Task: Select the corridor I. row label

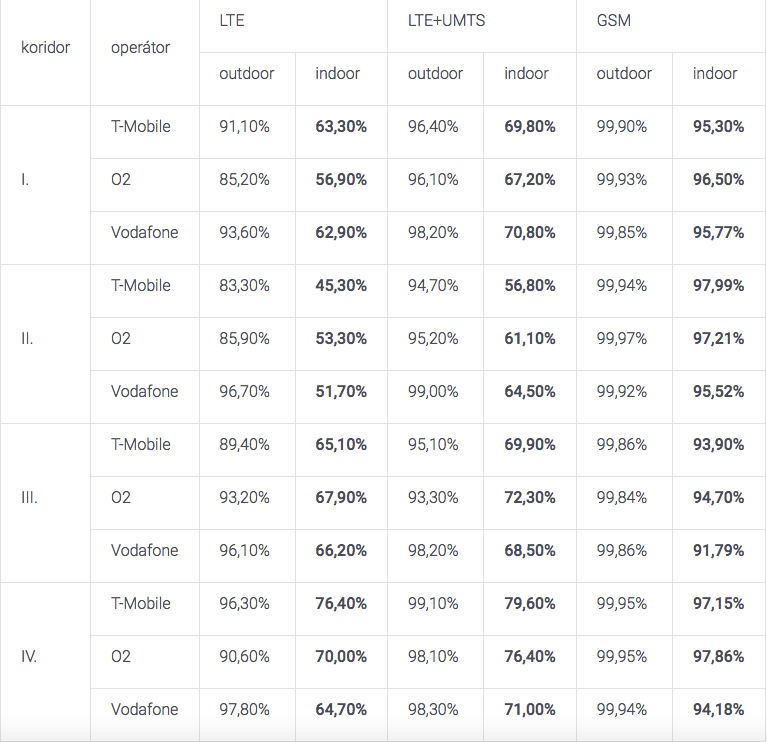Action: (25, 180)
